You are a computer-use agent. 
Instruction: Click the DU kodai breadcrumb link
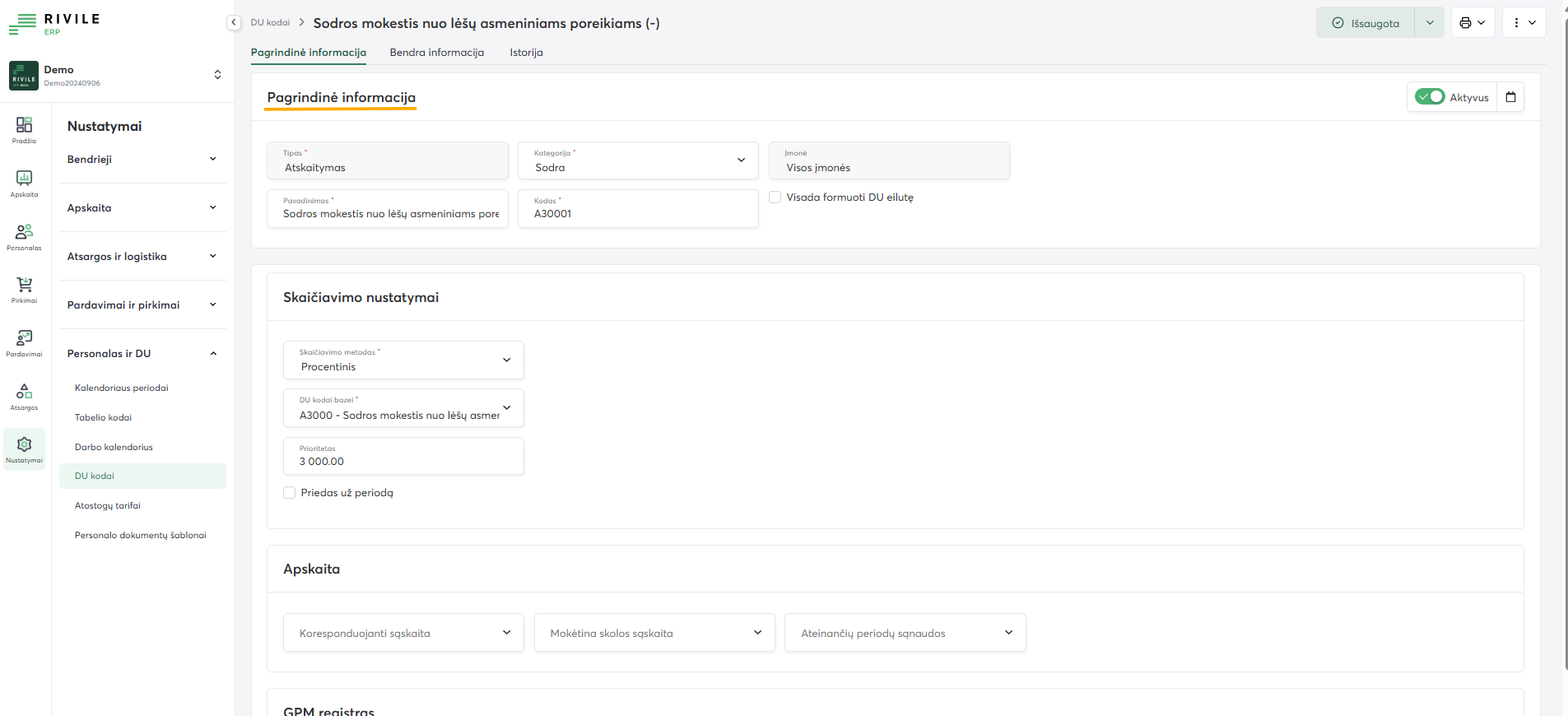[270, 23]
